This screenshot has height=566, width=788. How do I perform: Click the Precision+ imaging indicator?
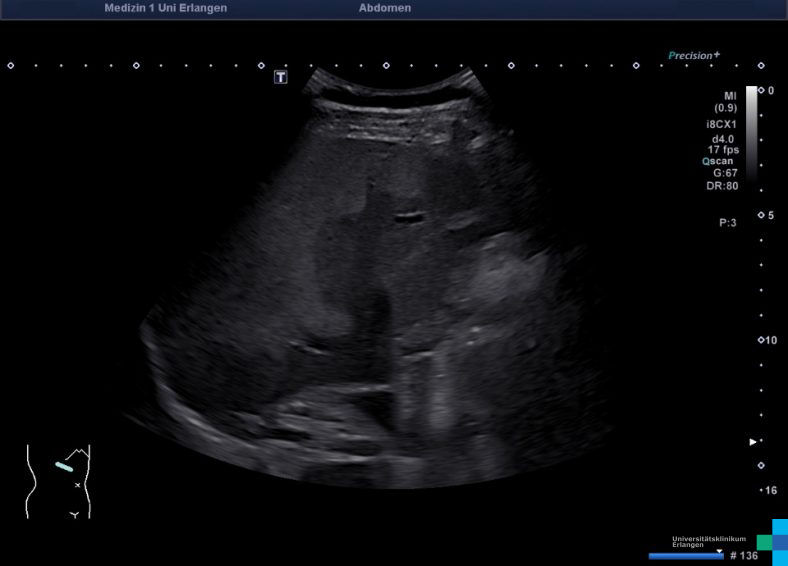pos(694,56)
